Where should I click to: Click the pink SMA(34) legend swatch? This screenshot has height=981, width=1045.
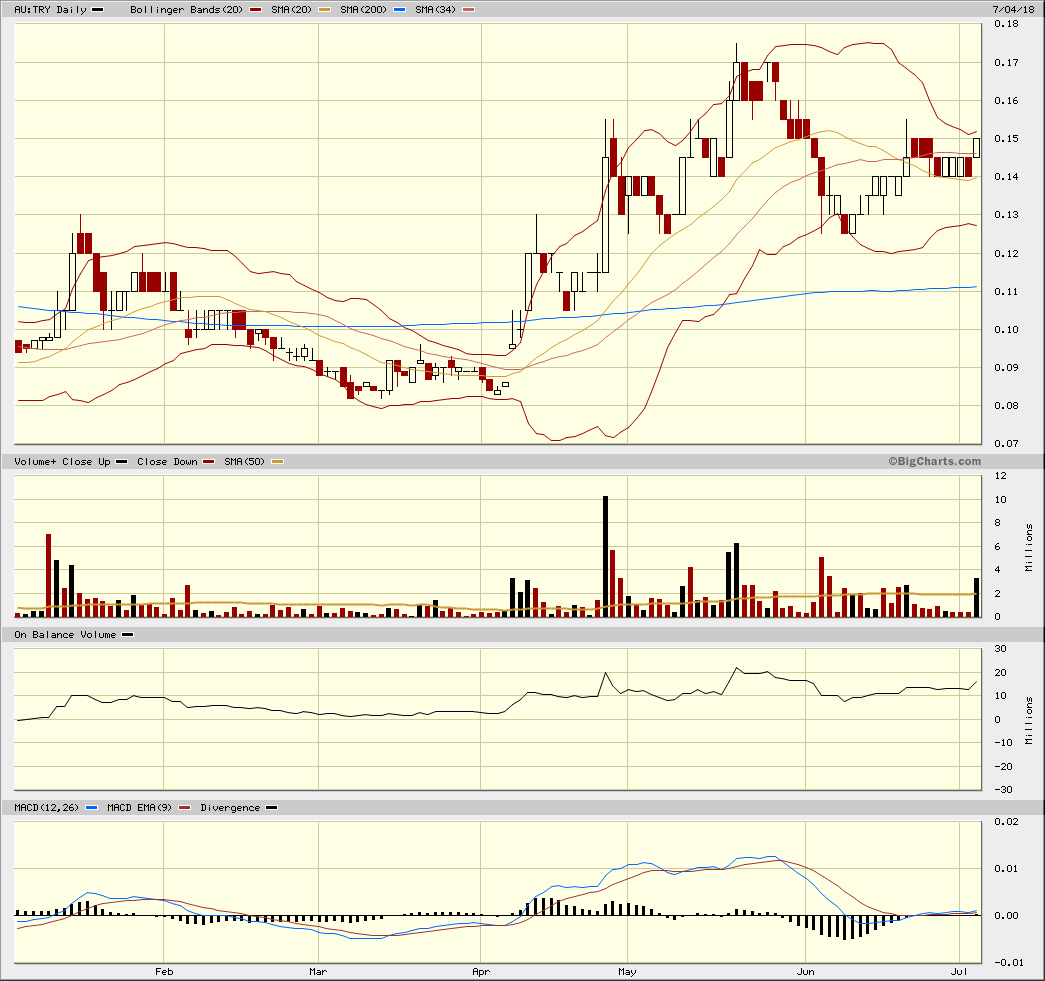[x=468, y=10]
